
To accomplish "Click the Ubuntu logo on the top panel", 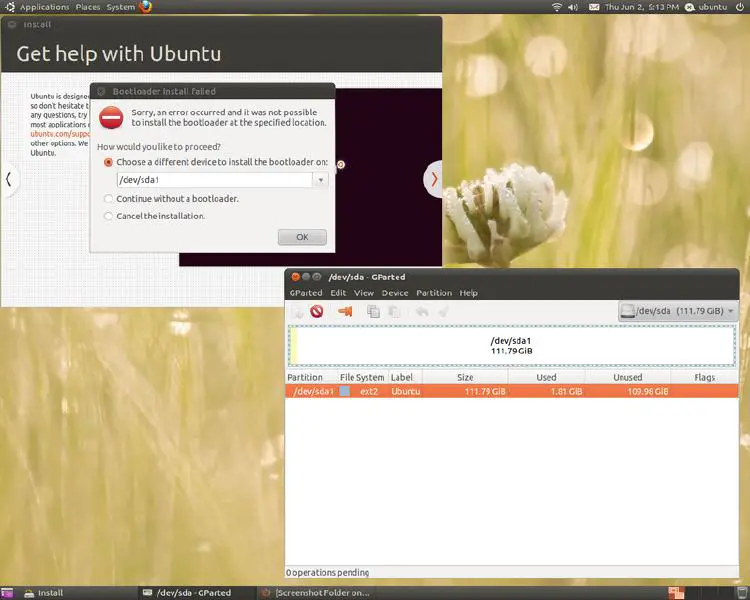I will click(10, 7).
